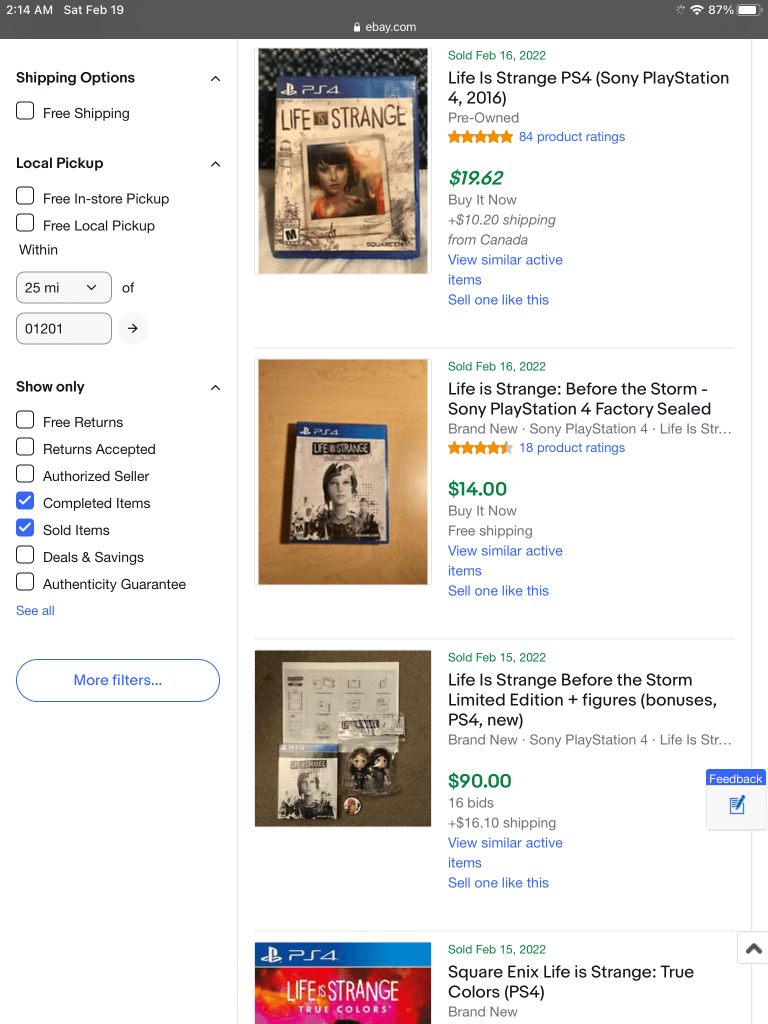Collapse the Shipping Options section

(215, 78)
